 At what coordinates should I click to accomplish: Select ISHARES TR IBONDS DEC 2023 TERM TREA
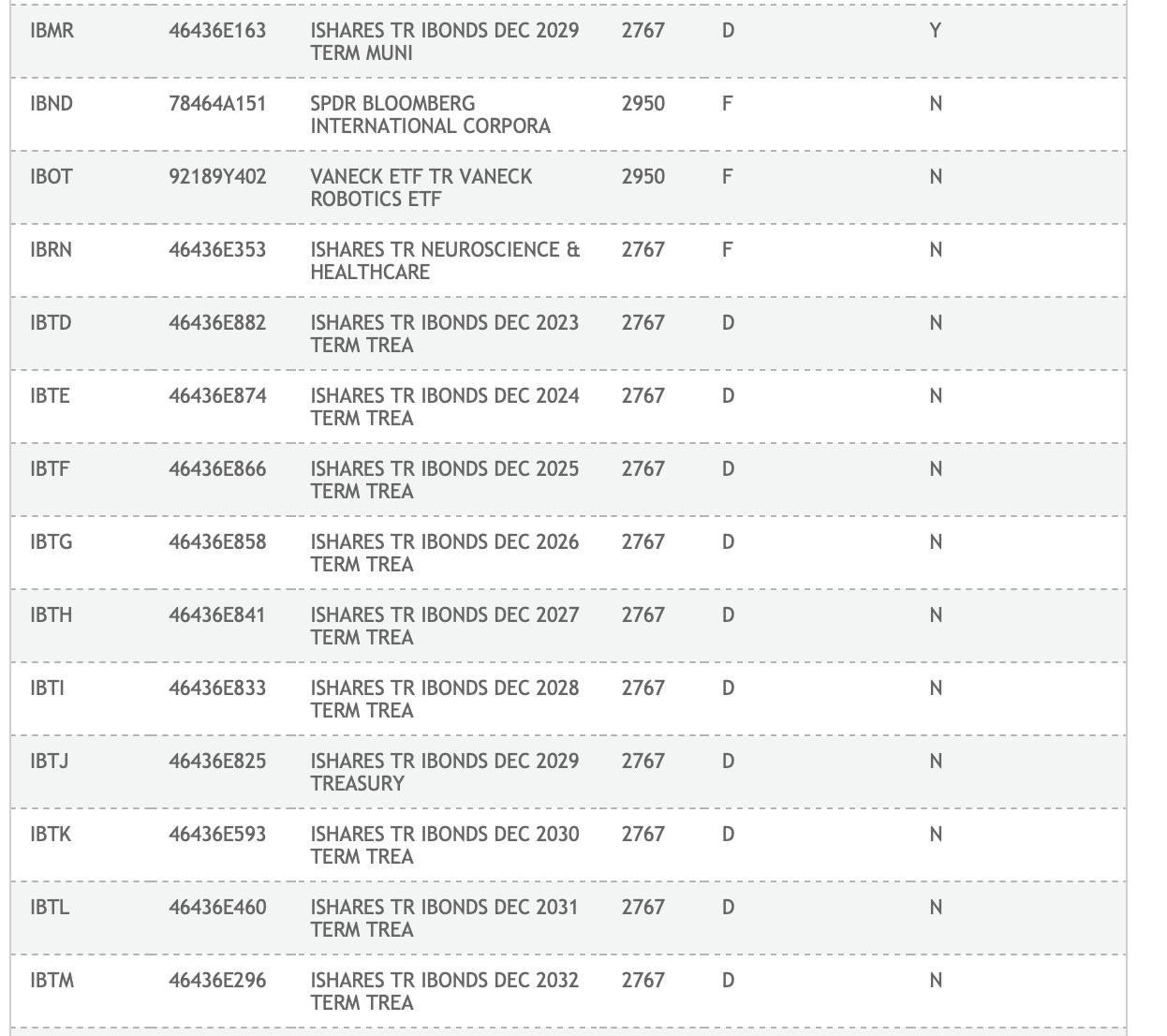[445, 333]
